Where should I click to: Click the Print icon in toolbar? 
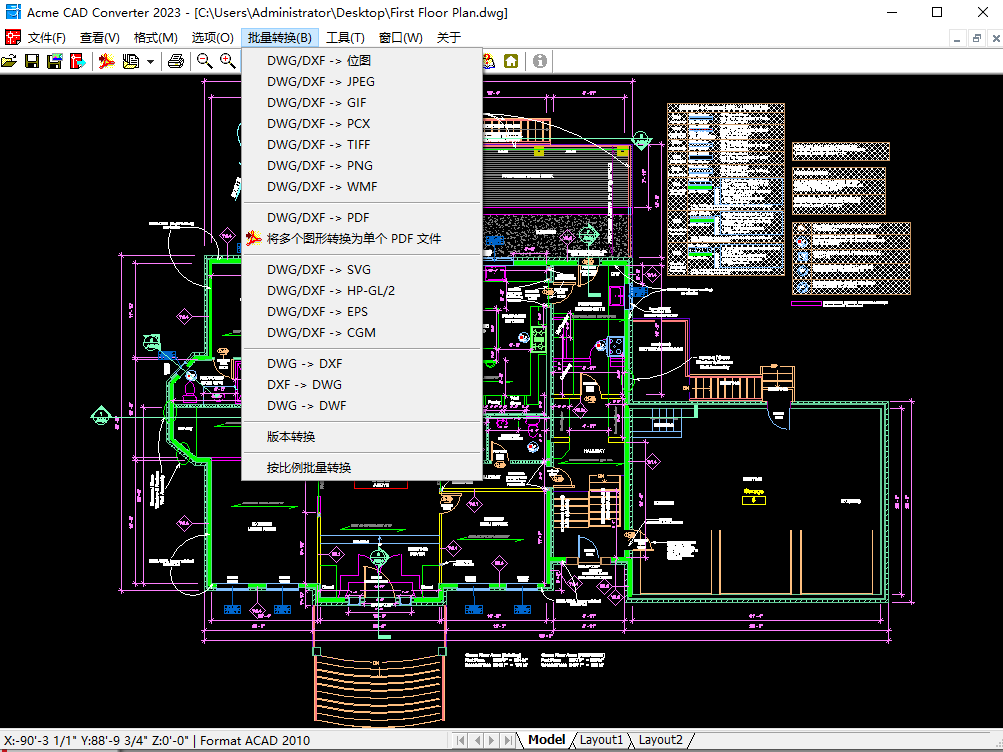point(176,61)
